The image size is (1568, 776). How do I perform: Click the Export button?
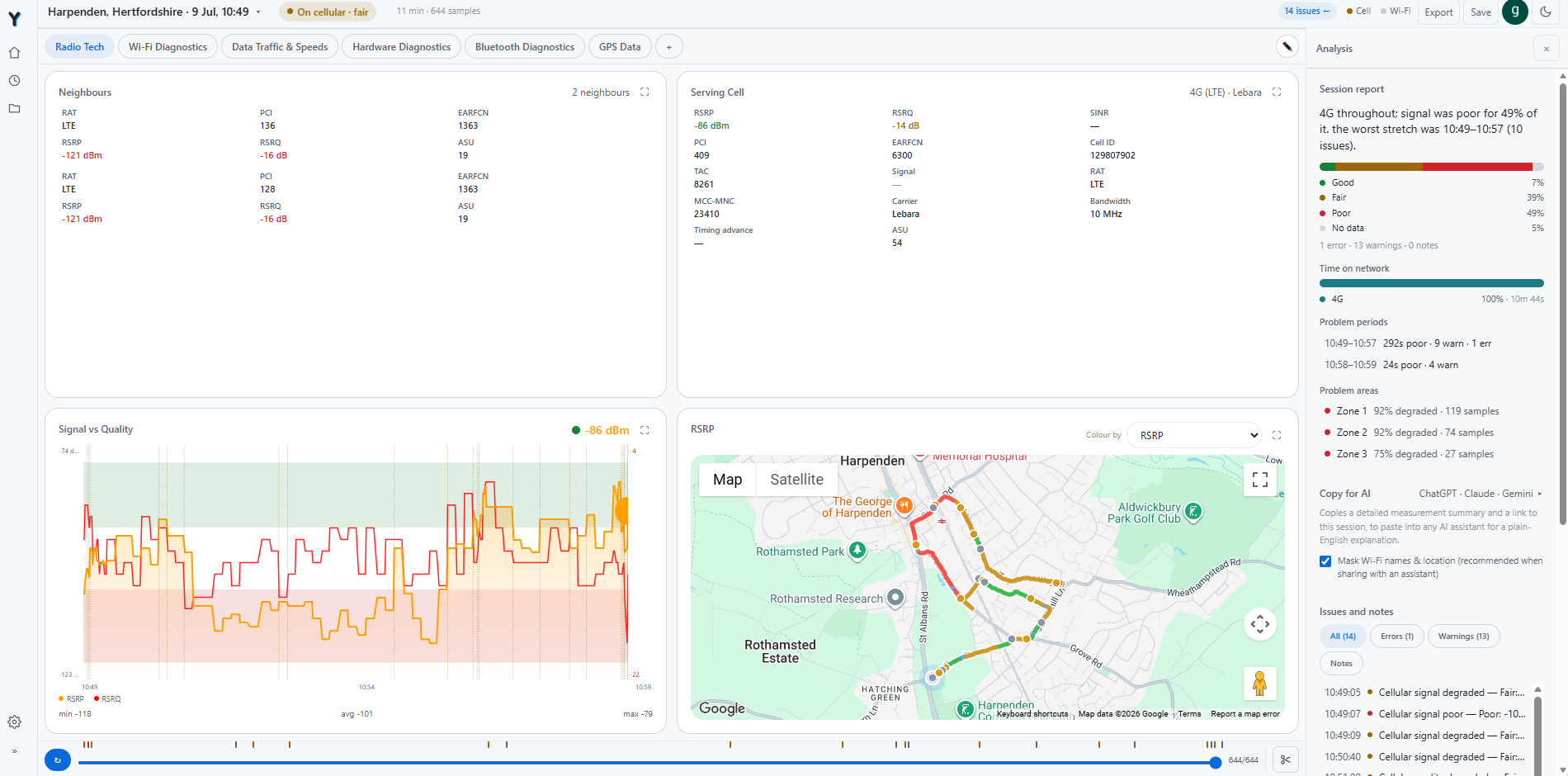pos(1438,12)
